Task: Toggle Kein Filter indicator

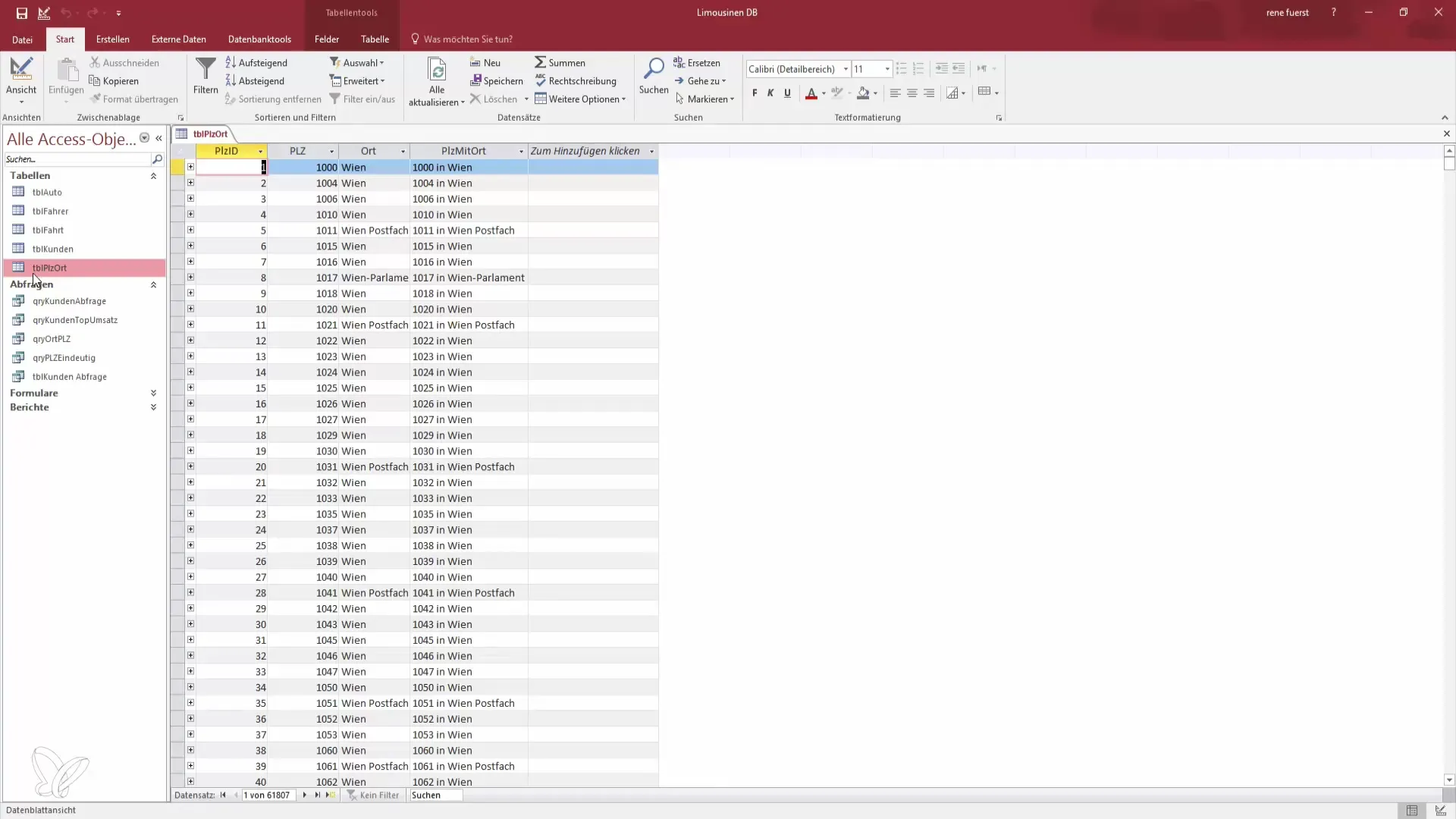Action: 373,795
